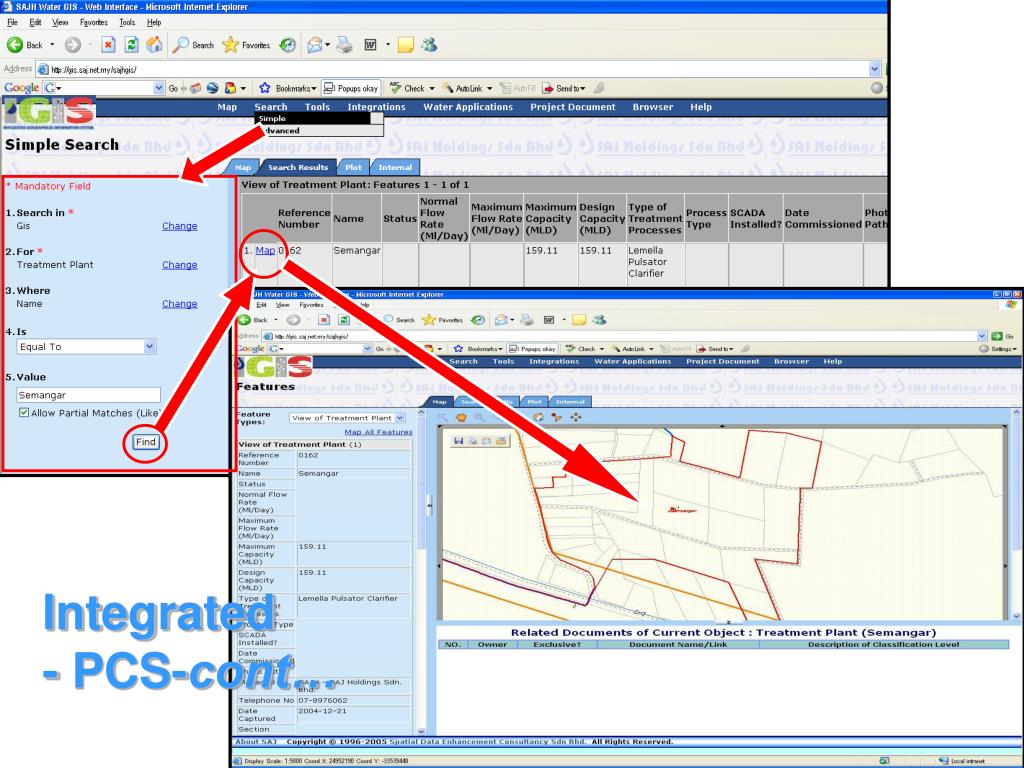Screen dimensions: 1024x768
Task: Click the spell Check button in Google toolbar
Action: tap(408, 88)
